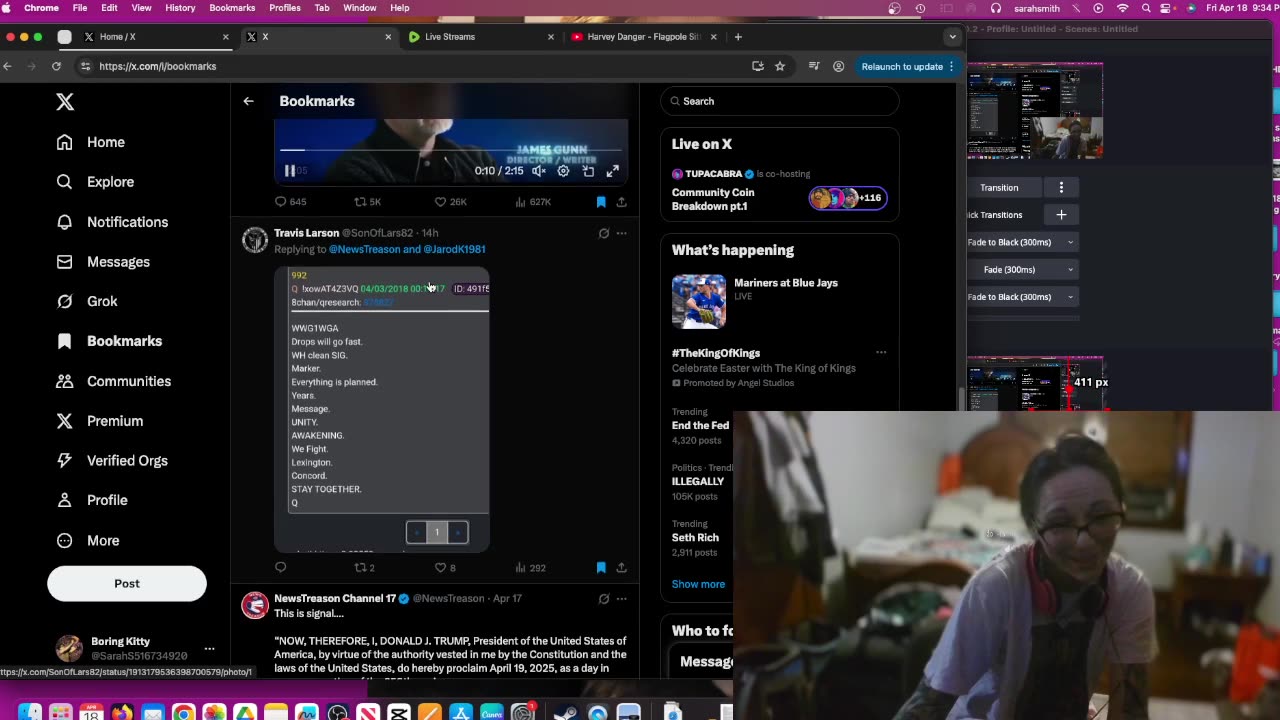Click the X Search field

click(780, 101)
